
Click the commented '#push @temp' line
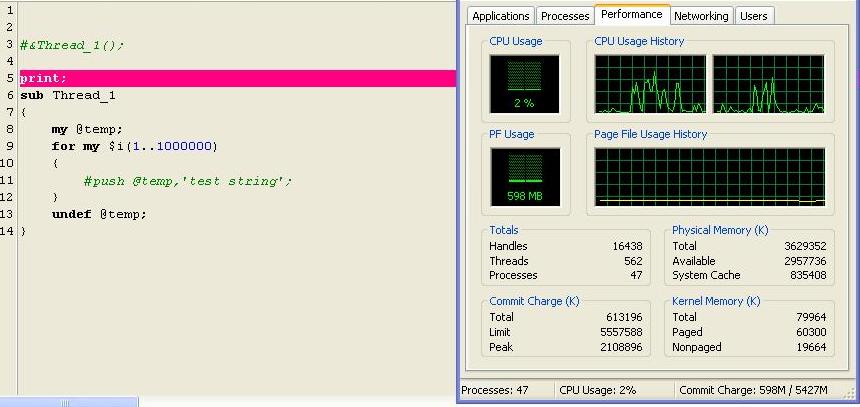pos(188,180)
